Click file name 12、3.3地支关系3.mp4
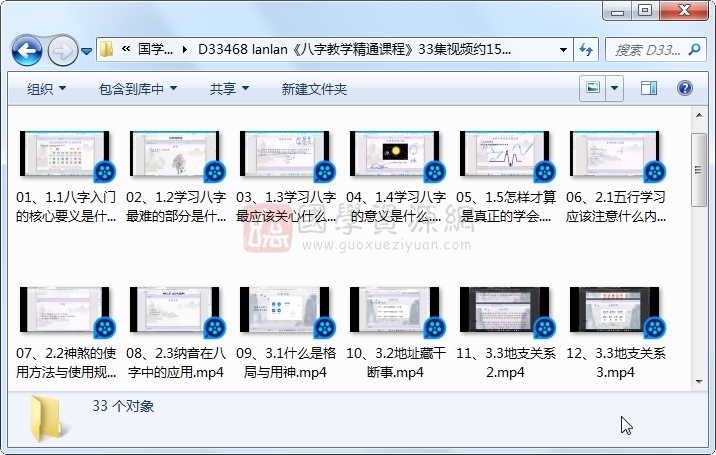This screenshot has width=716, height=455. 616,363
